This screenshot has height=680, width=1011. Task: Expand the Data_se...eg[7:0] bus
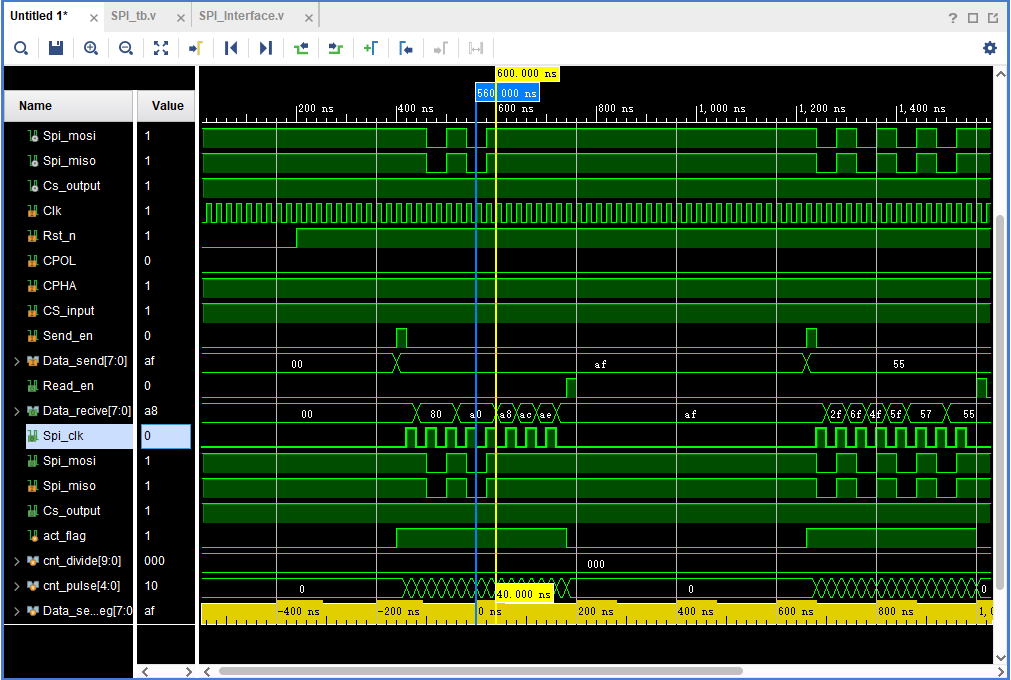coord(17,611)
